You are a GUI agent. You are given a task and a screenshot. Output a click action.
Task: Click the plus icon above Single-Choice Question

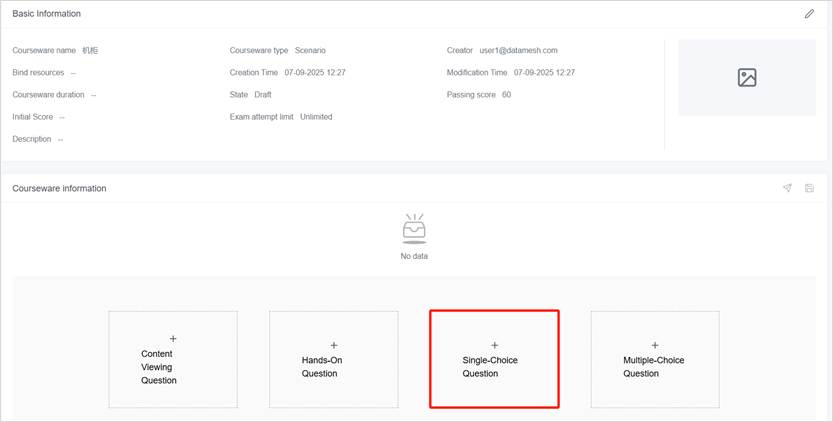[494, 345]
